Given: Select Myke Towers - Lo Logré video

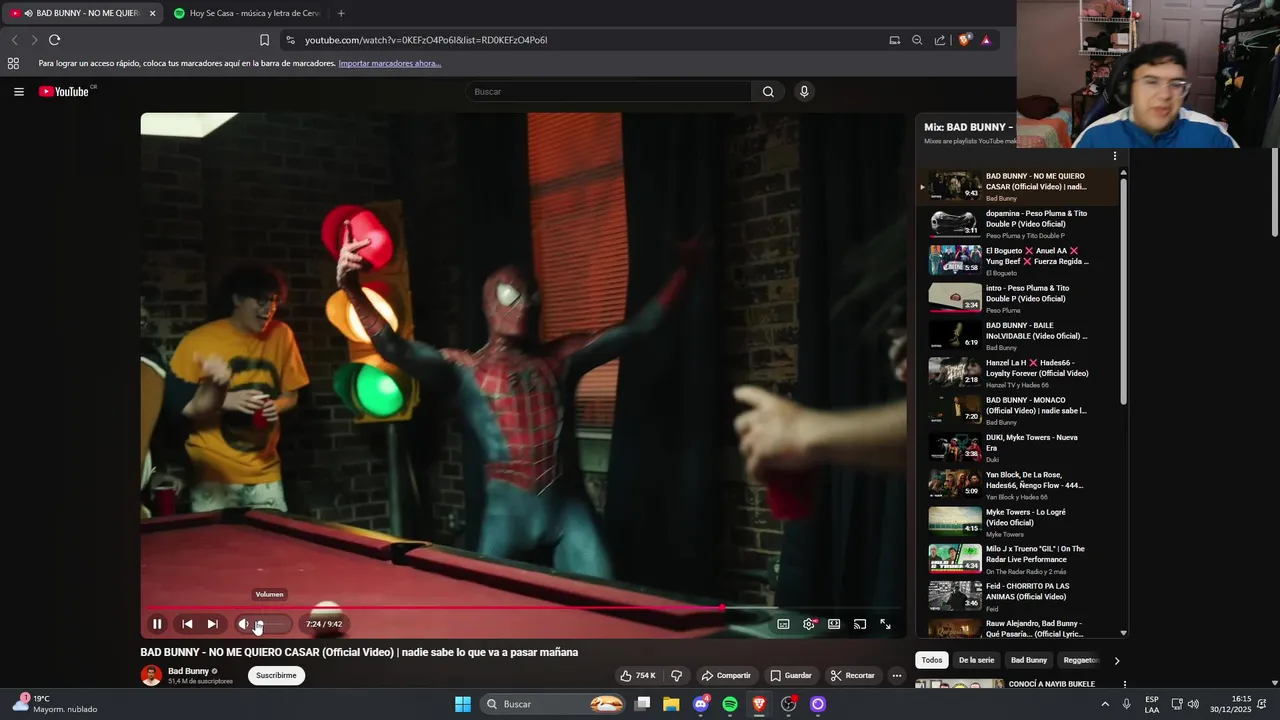Looking at the screenshot, I should coord(1020,522).
